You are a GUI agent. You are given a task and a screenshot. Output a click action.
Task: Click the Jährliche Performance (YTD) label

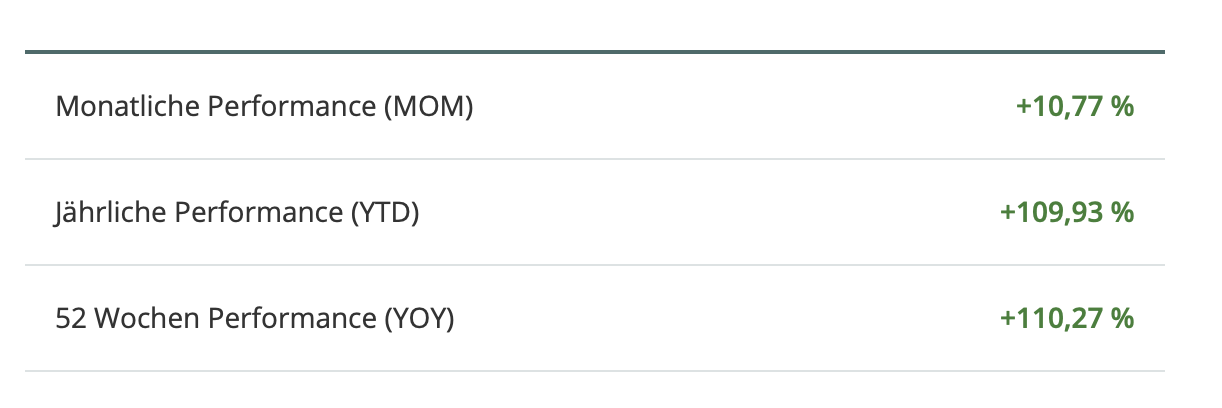coord(237,212)
